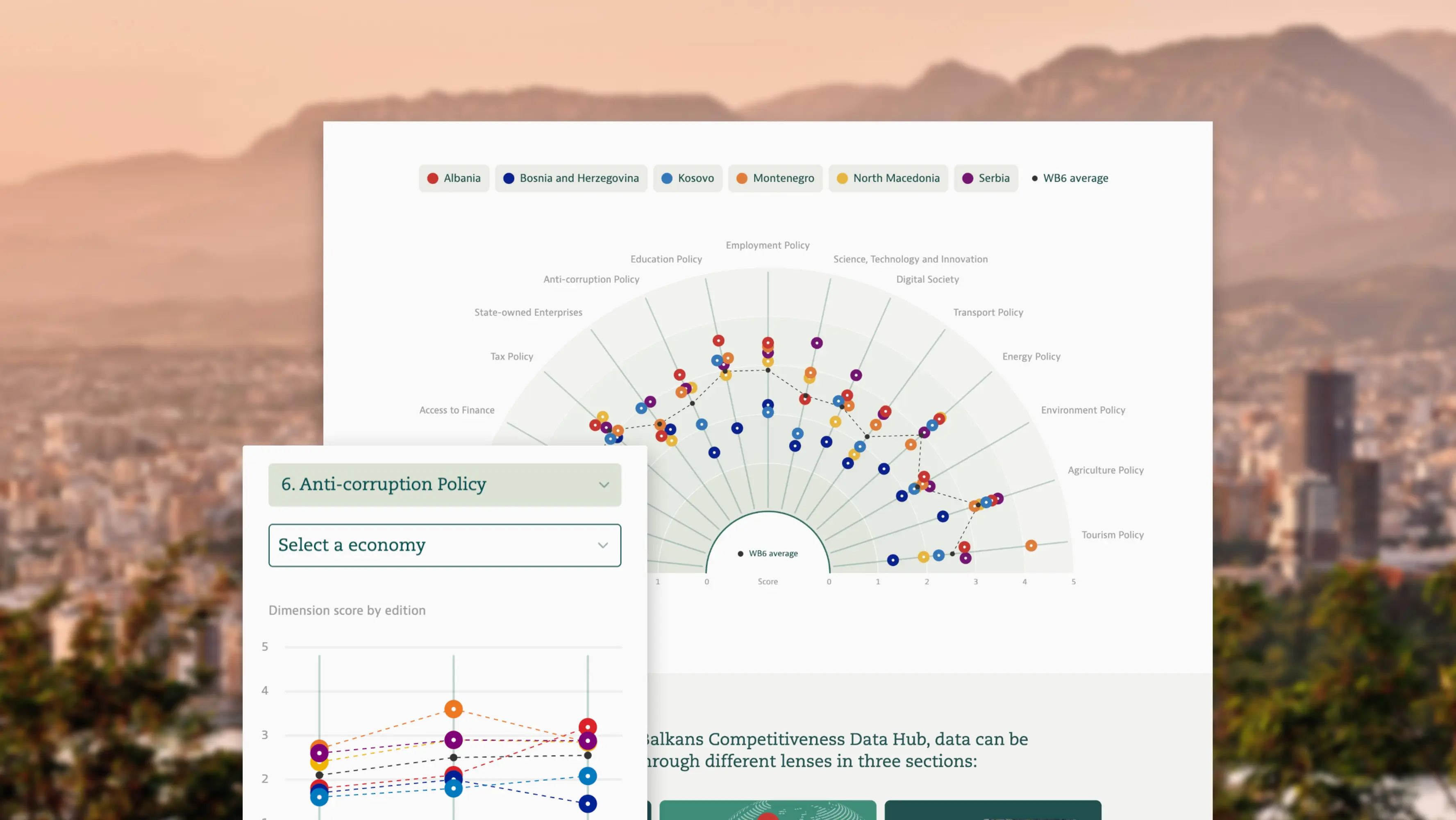Click purple Serbia point near Digital Society
Screen dimensions: 1456x820
pyautogui.click(x=856, y=375)
